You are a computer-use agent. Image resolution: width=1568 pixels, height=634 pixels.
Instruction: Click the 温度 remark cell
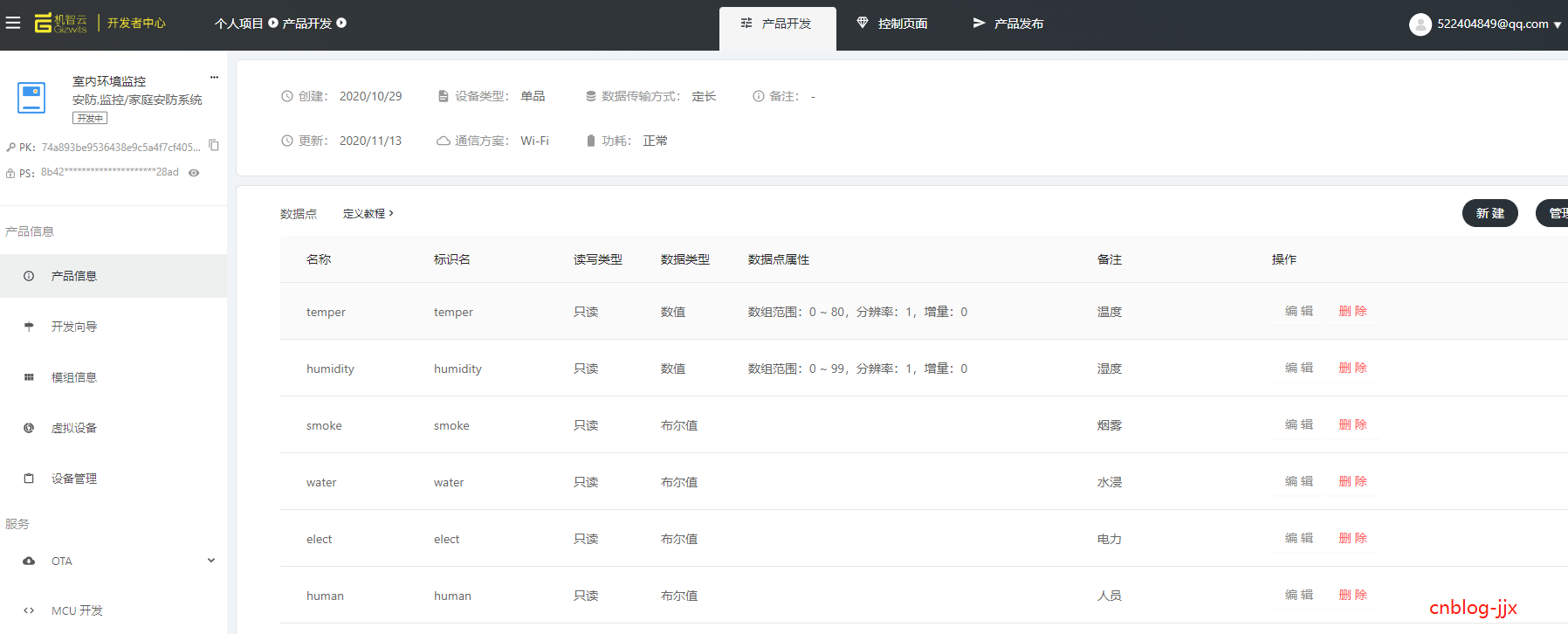point(1110,312)
